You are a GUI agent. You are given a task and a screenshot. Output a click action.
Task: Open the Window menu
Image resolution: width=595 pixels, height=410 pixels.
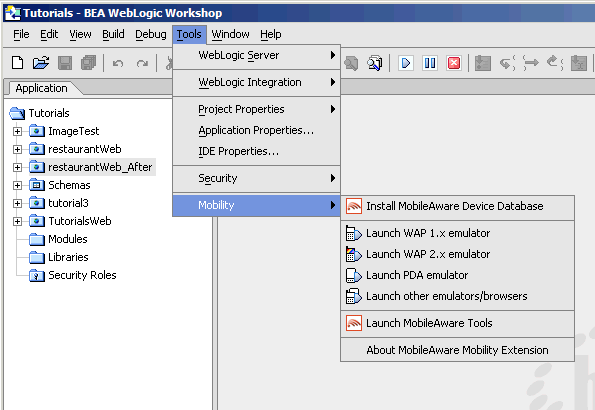point(230,35)
